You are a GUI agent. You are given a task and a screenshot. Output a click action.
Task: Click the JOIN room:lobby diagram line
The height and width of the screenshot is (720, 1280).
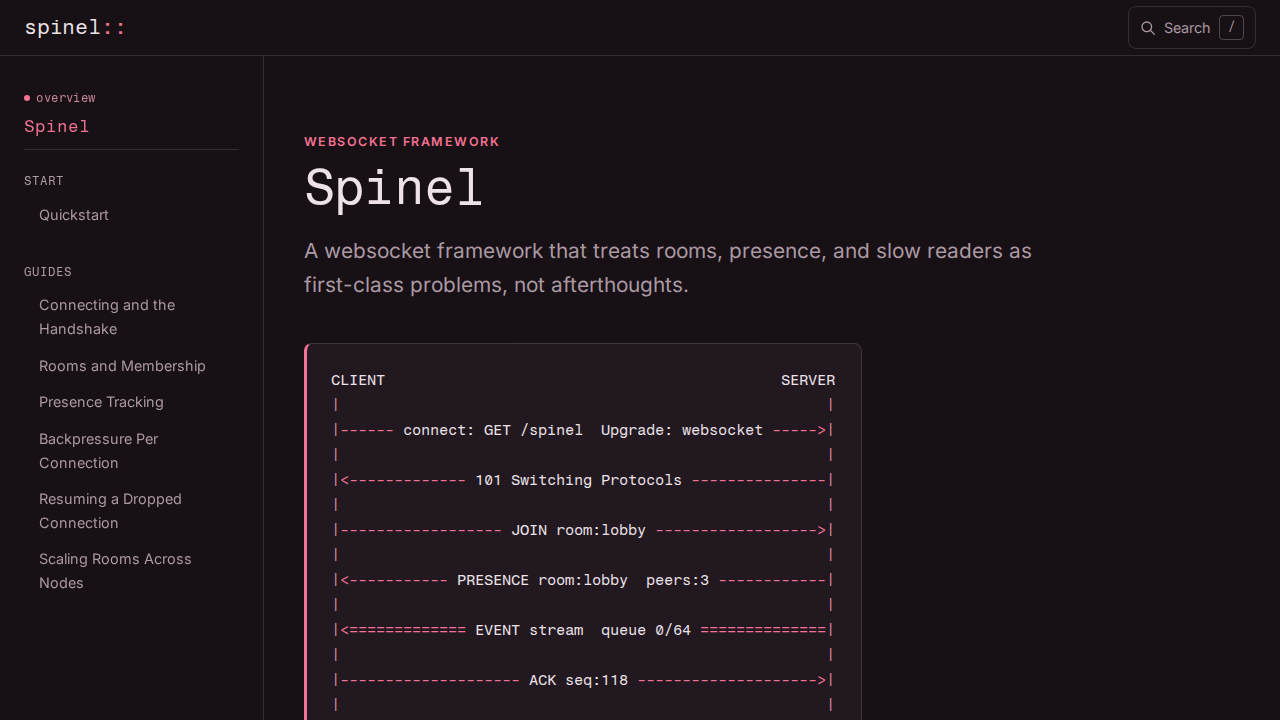583,530
